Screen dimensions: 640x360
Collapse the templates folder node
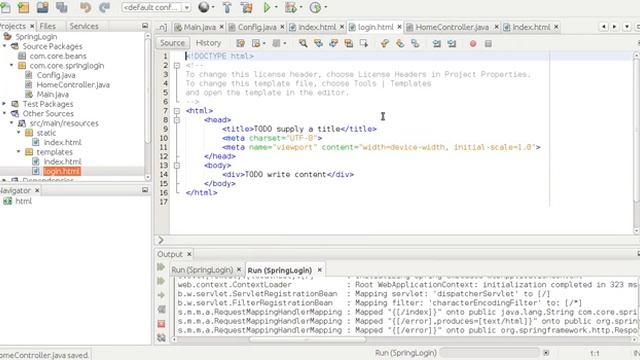[x=19, y=152]
